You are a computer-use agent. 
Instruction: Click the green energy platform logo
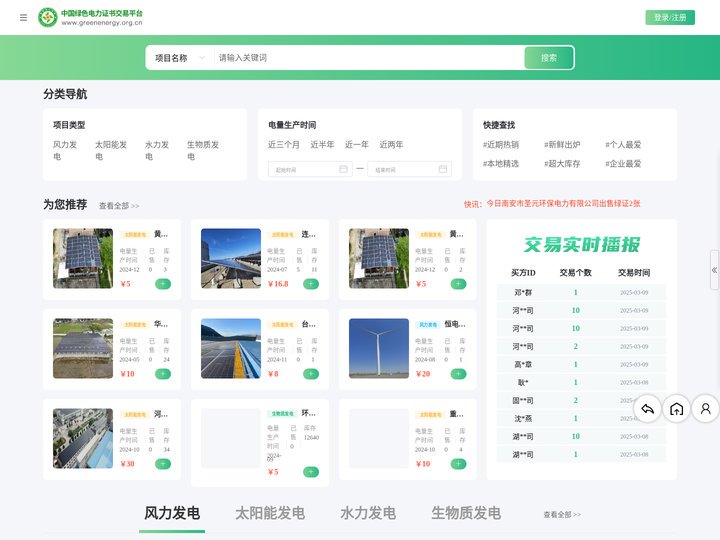point(90,17)
